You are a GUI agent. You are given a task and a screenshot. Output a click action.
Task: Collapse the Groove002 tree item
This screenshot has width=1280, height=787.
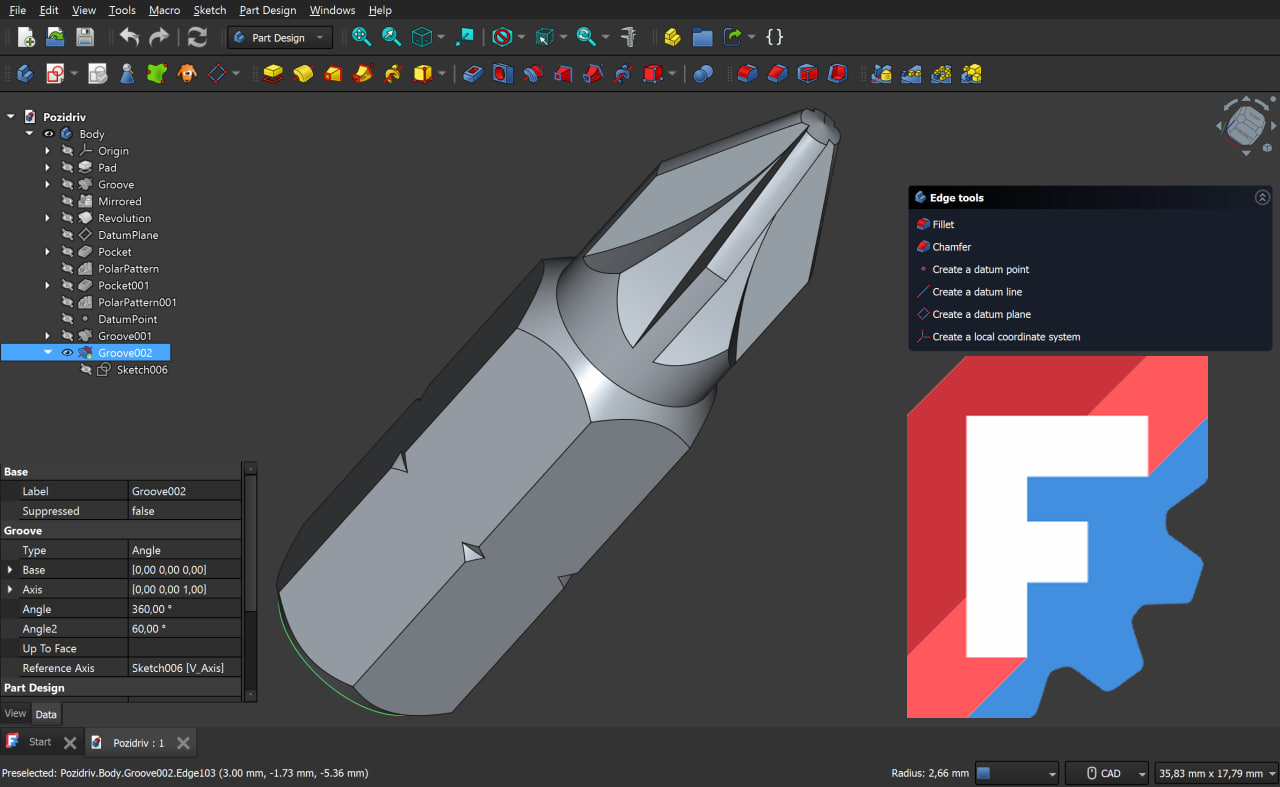[x=46, y=352]
